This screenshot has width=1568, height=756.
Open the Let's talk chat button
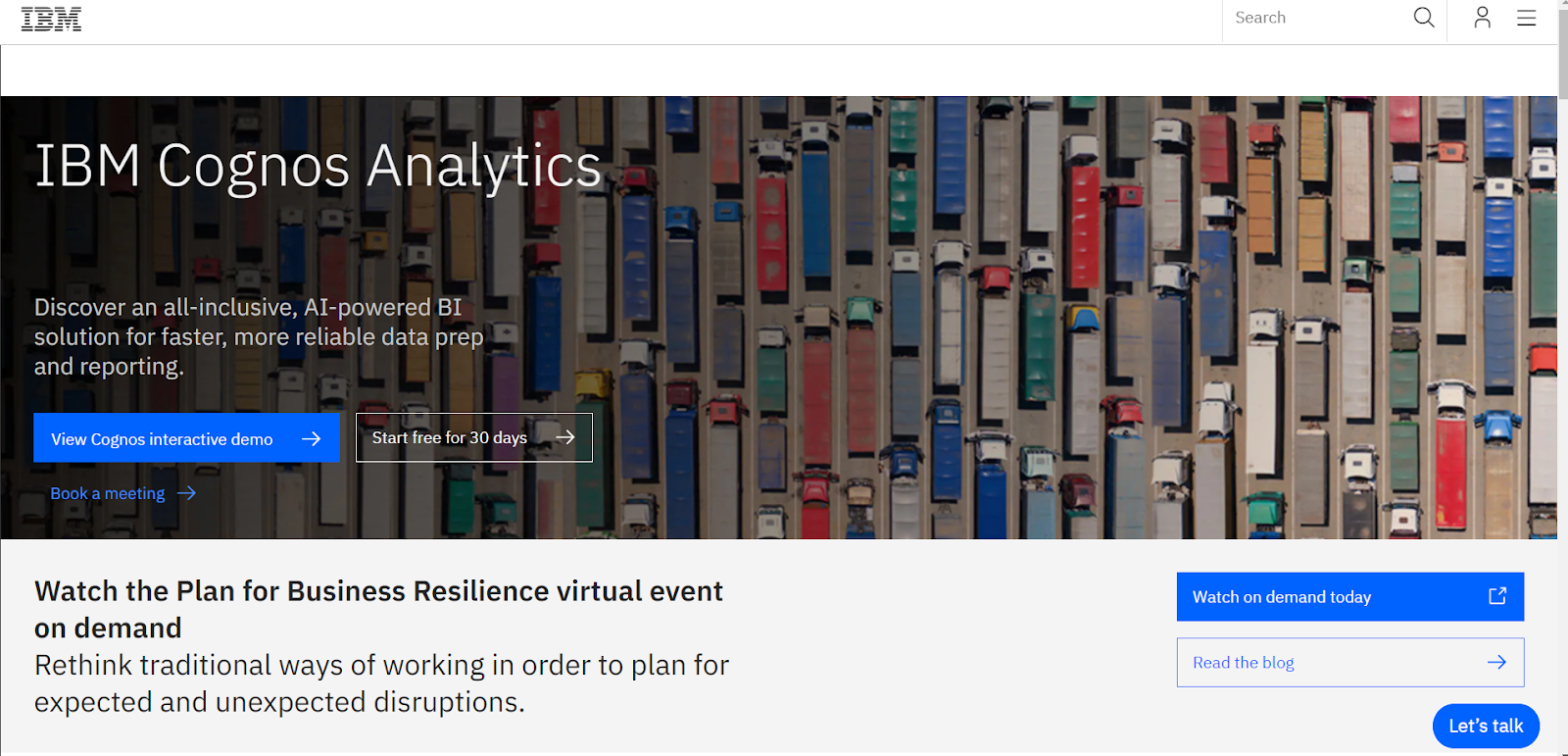1486,726
